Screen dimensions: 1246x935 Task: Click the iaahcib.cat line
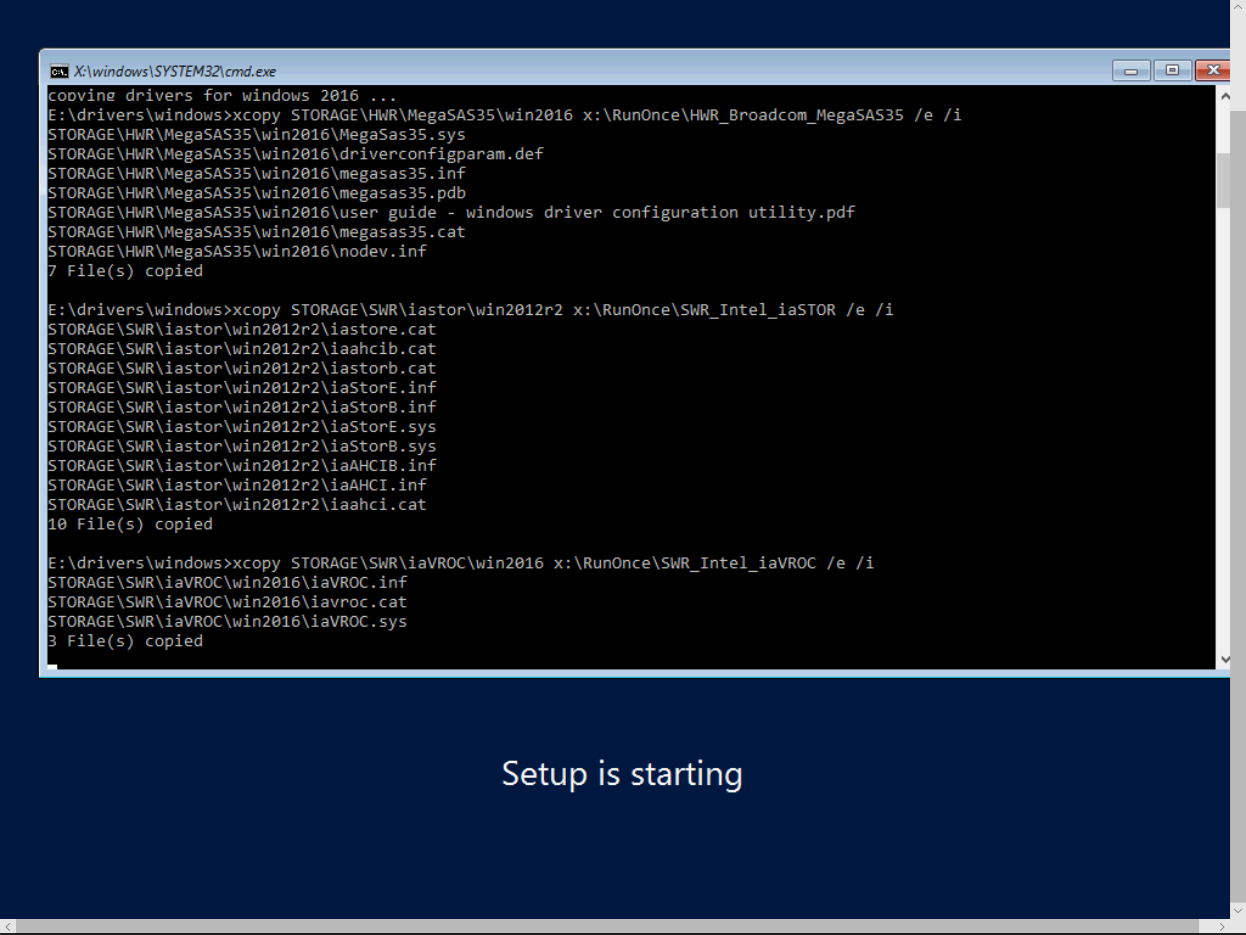tap(242, 349)
